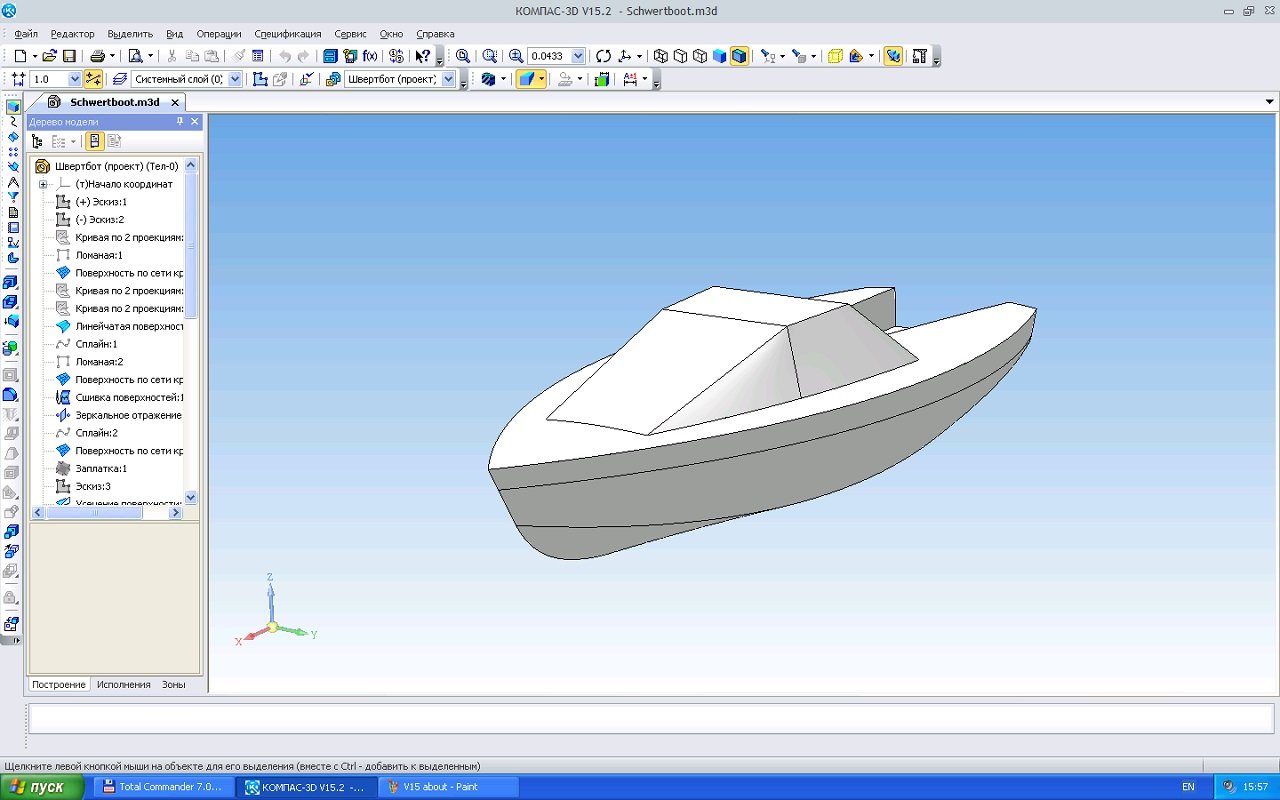The width and height of the screenshot is (1280, 800).
Task: Click the context help arrow icon
Action: (x=423, y=56)
